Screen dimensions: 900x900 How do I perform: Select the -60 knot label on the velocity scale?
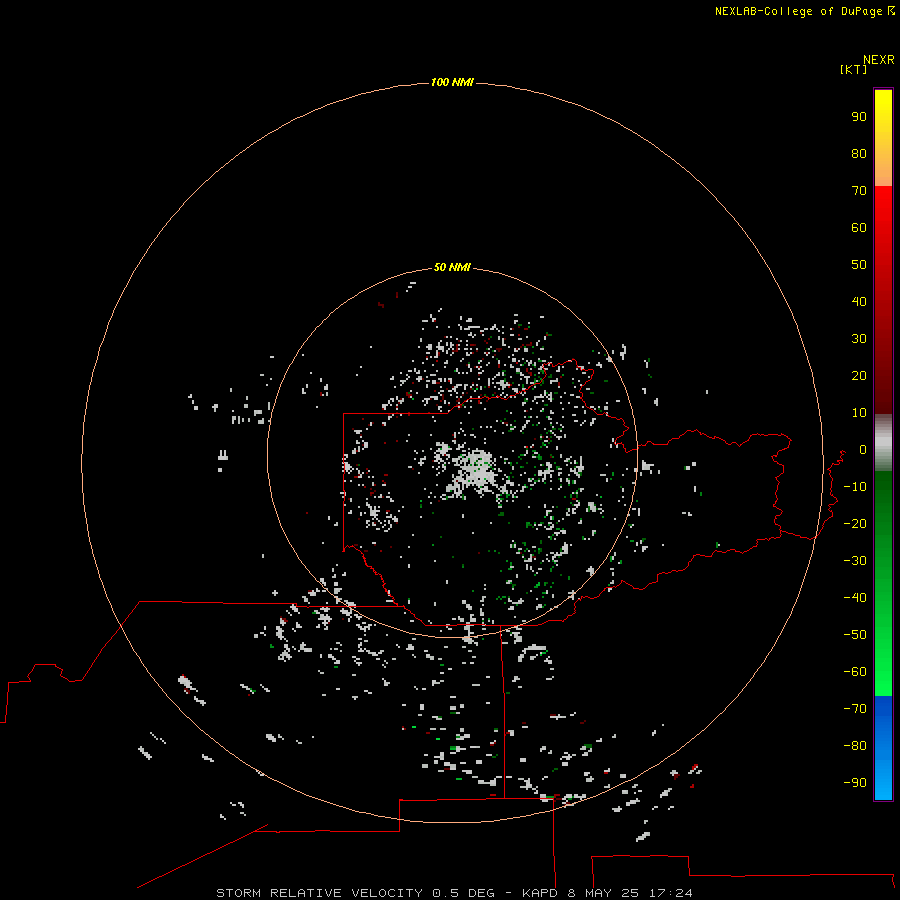[855, 672]
